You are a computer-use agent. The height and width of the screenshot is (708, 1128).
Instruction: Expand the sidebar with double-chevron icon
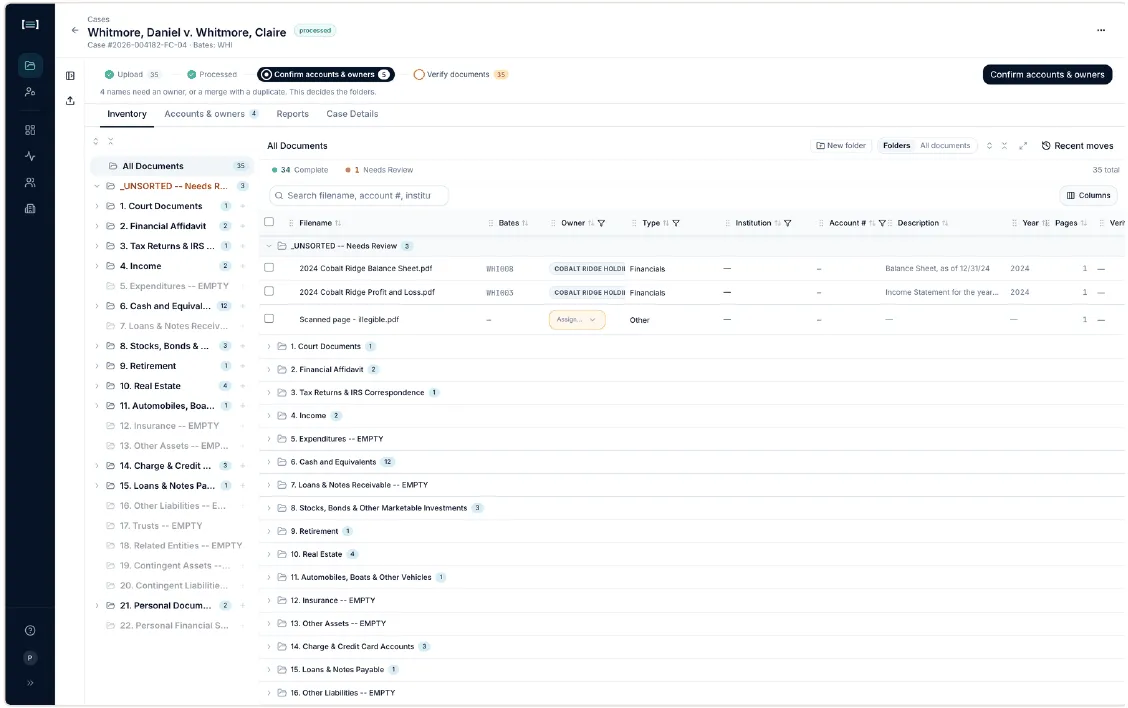29,684
